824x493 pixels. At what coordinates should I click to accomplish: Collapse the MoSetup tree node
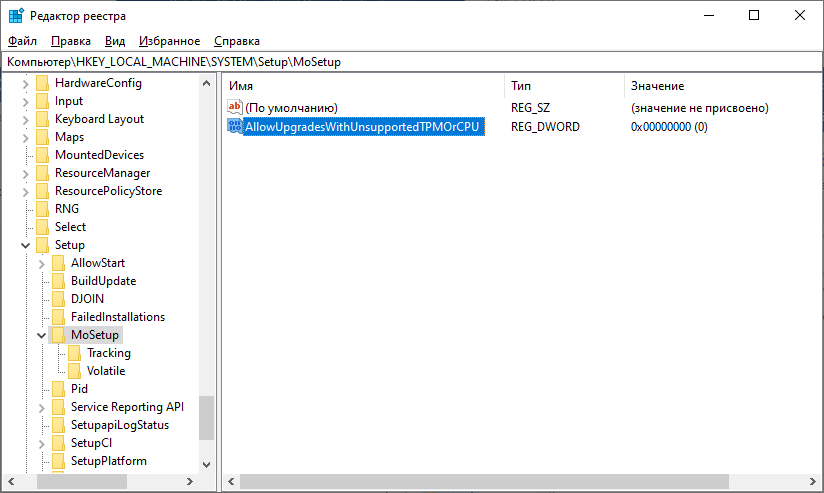41,335
